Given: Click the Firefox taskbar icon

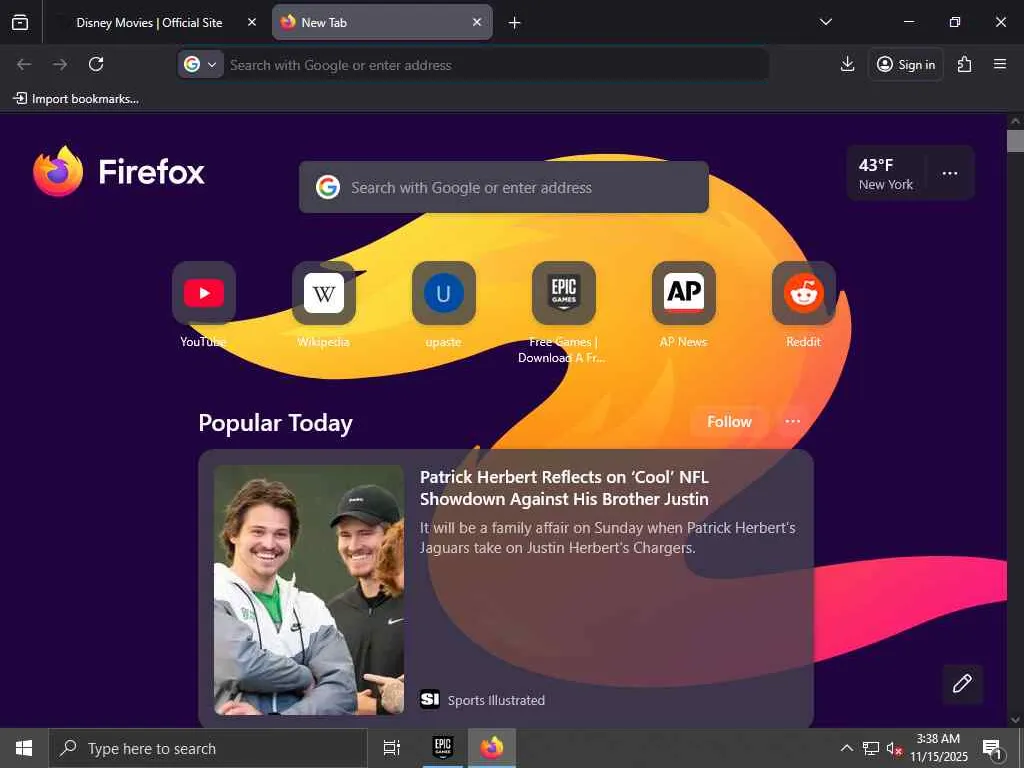Looking at the screenshot, I should tap(492, 748).
